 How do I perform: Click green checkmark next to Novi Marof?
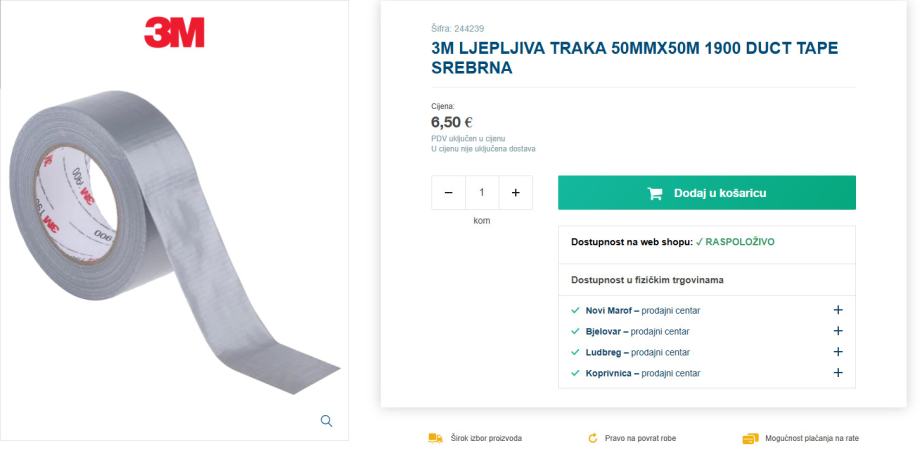(x=575, y=310)
